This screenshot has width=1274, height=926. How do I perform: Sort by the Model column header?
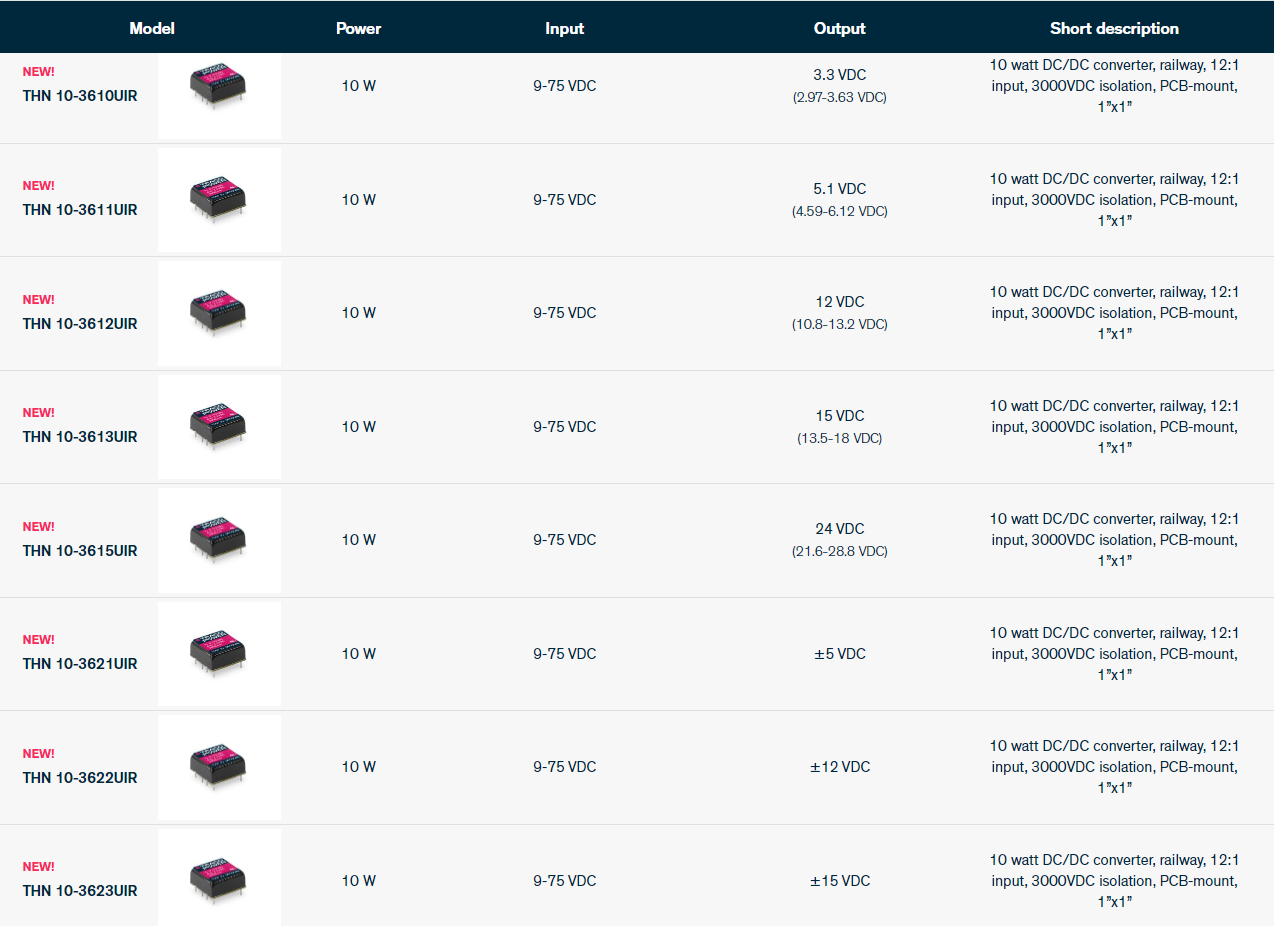(x=152, y=28)
